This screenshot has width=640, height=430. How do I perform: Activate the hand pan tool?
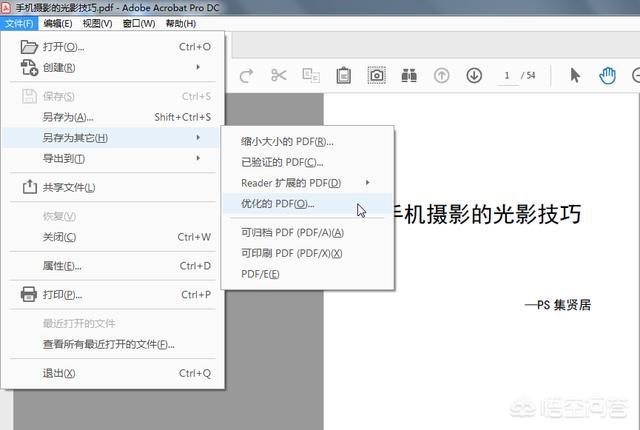click(607, 75)
